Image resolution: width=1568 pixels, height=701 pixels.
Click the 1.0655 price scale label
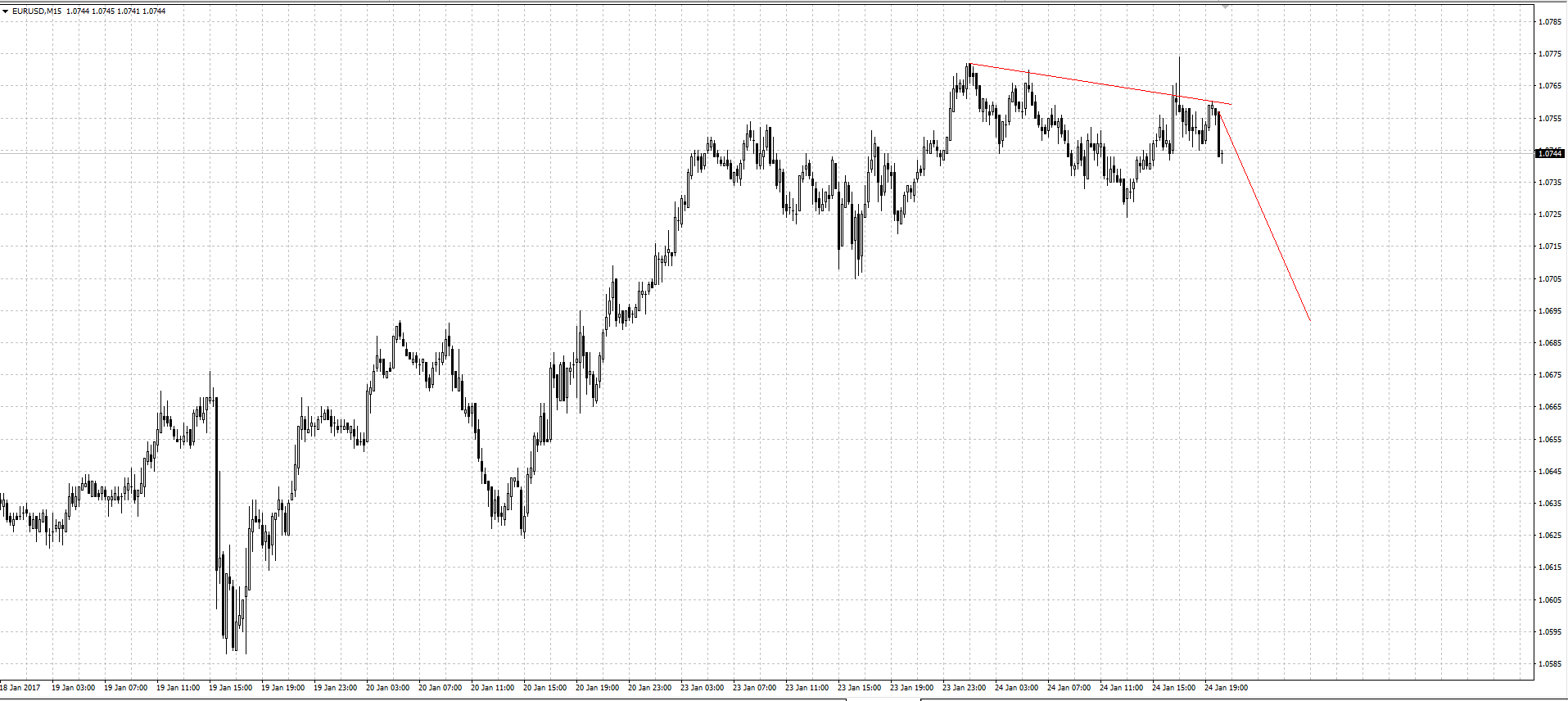pos(1549,440)
